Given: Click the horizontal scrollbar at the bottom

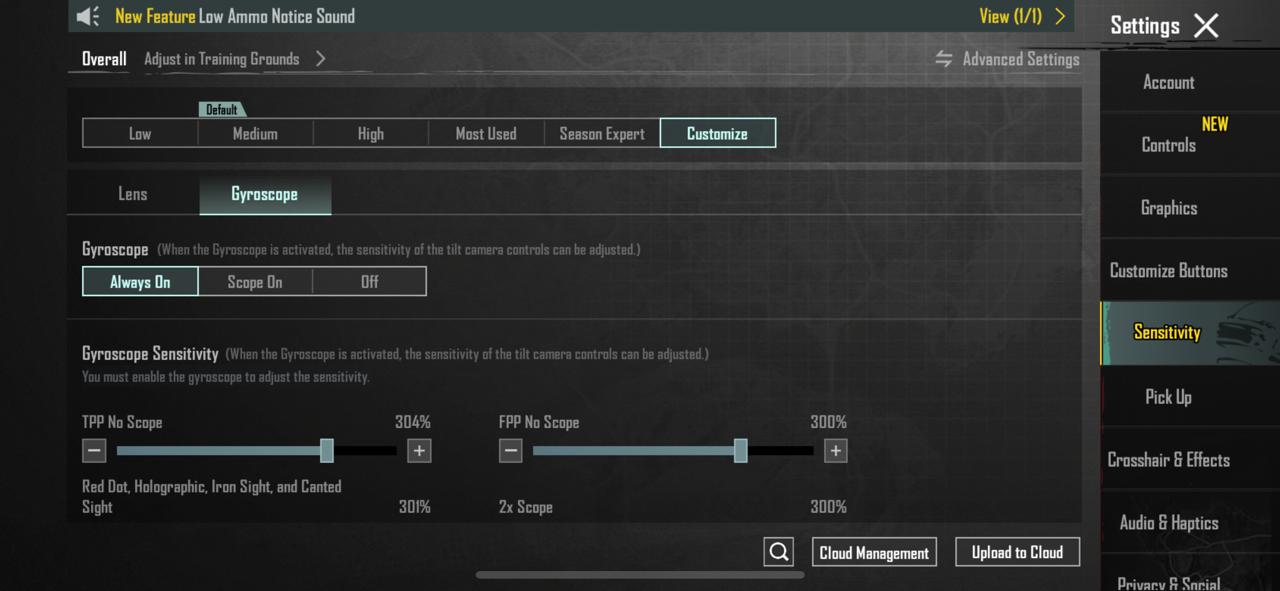Looking at the screenshot, I should (x=640, y=575).
